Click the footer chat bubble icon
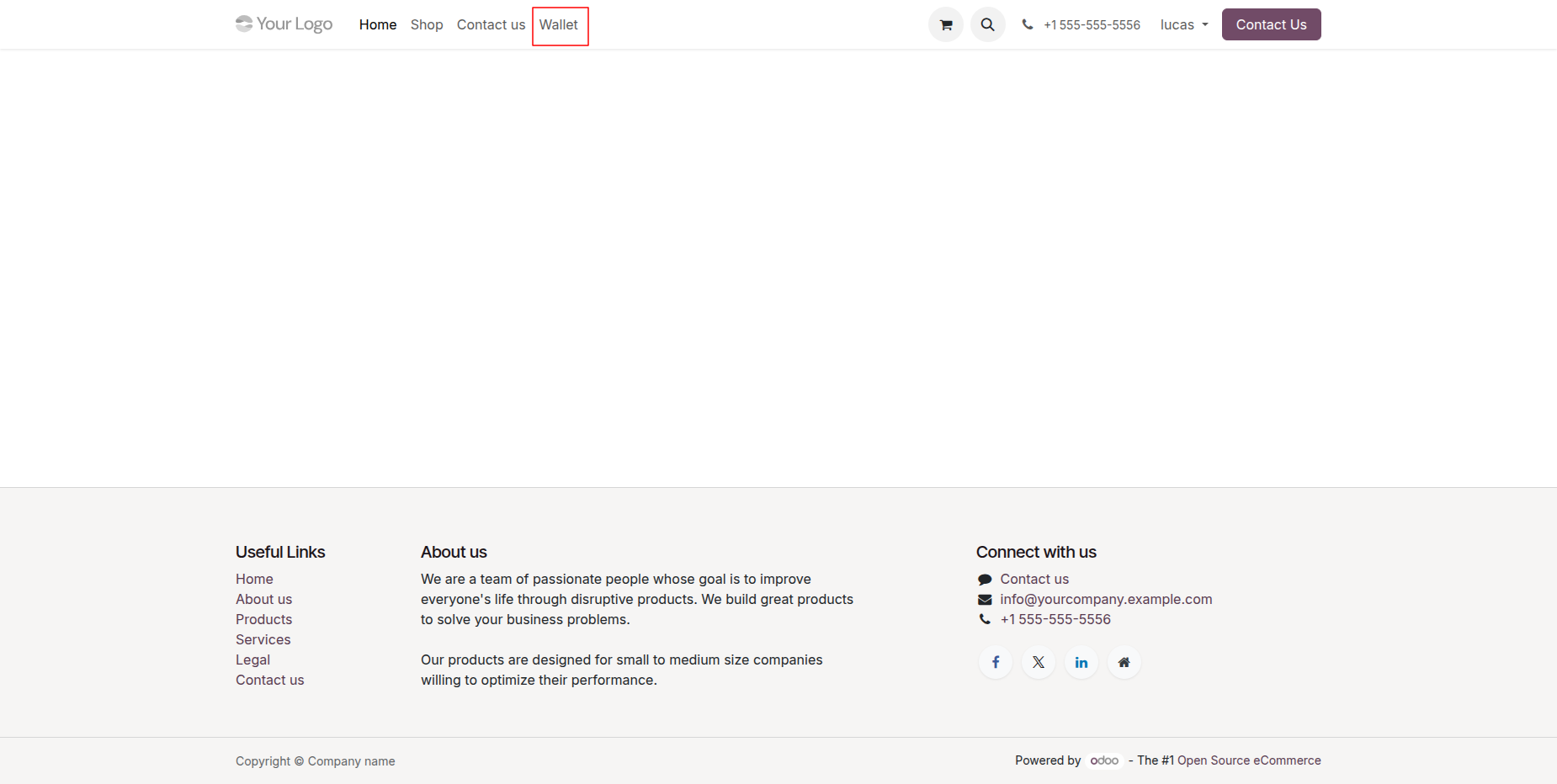1557x784 pixels. click(985, 580)
